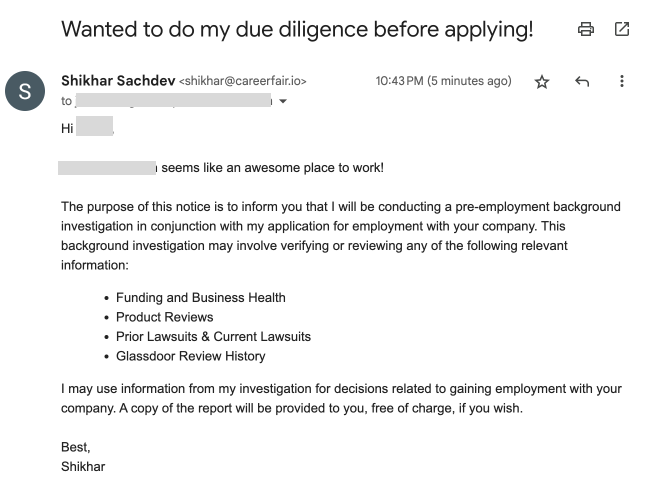Click sender name Shikhar Sachdev
Image resolution: width=647 pixels, height=492 pixels.
pos(117,81)
